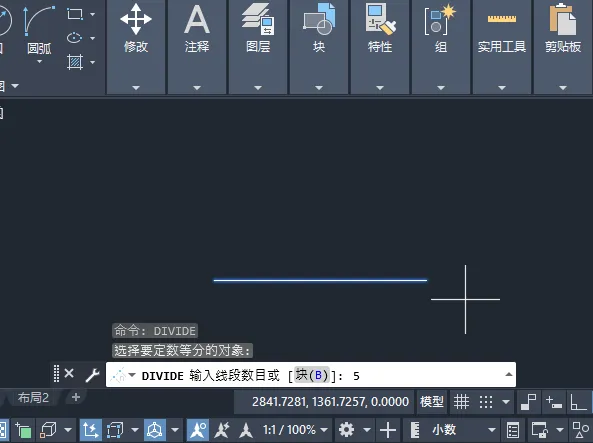Open lock UI dropdown arrow
The height and width of the screenshot is (443, 593).
tap(560, 430)
